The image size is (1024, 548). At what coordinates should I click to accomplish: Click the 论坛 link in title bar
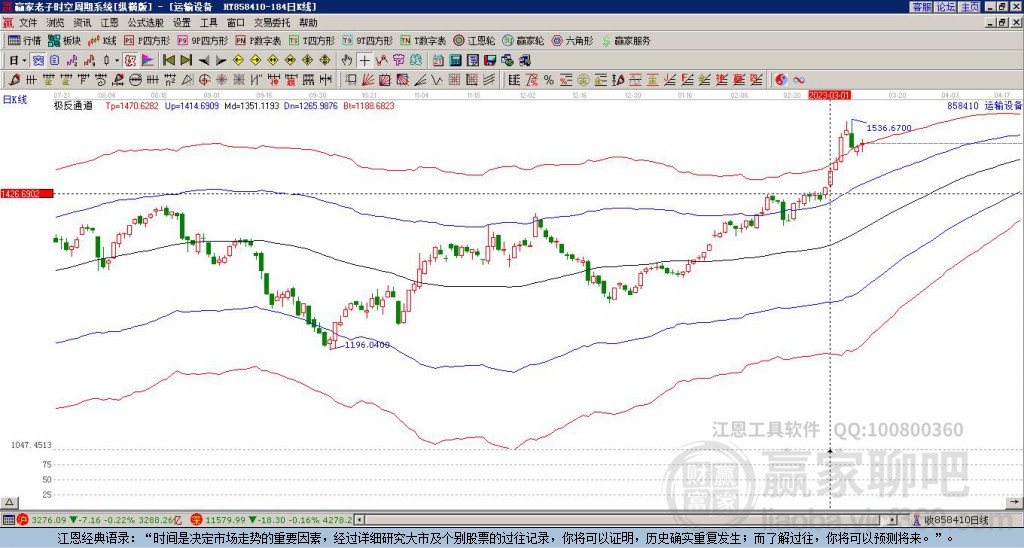[946, 7]
